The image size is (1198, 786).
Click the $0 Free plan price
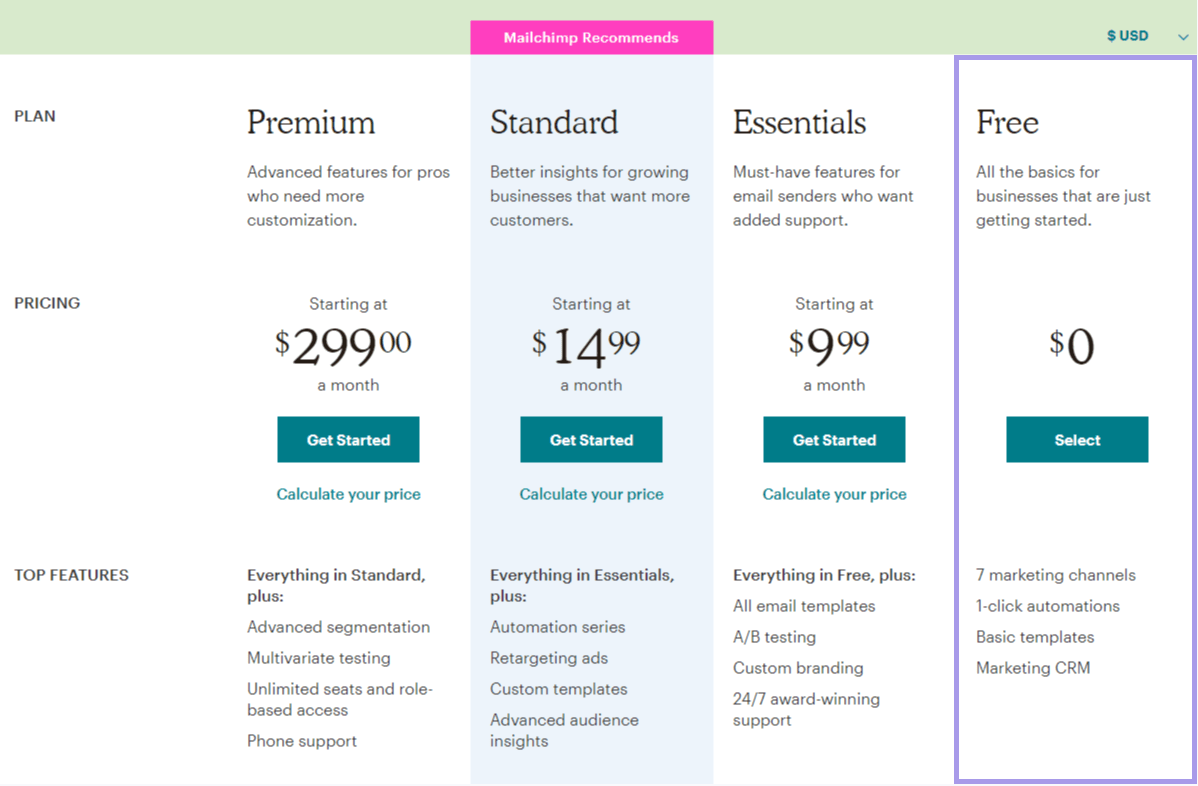(x=1072, y=345)
